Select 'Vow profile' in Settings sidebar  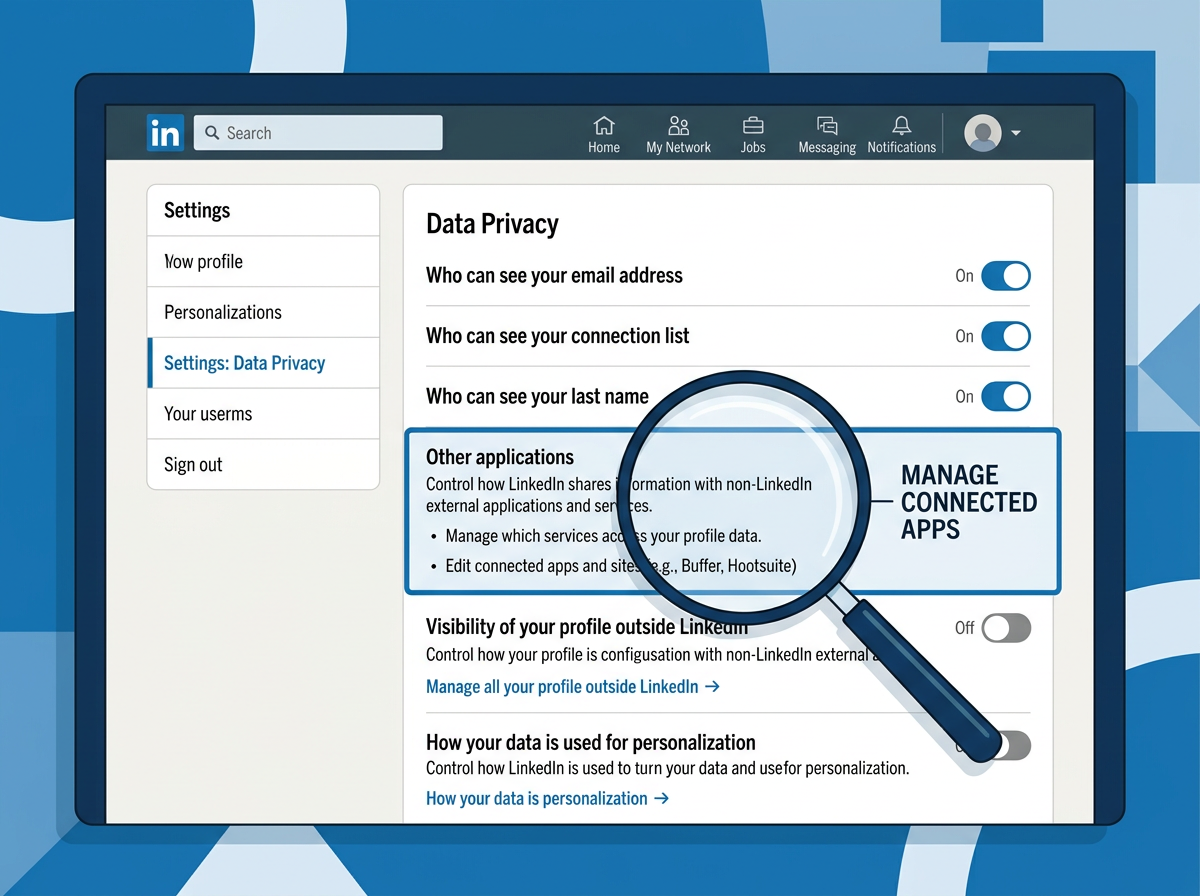263,262
